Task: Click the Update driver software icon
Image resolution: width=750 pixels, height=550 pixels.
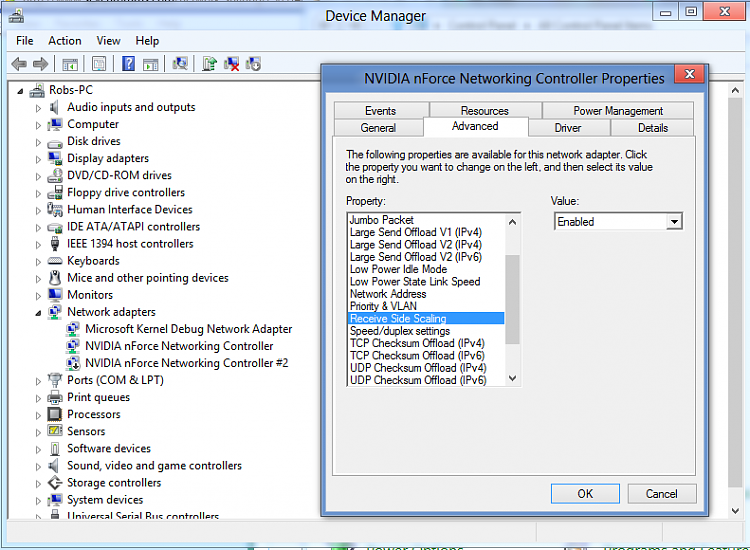Action: pyautogui.click(x=209, y=63)
